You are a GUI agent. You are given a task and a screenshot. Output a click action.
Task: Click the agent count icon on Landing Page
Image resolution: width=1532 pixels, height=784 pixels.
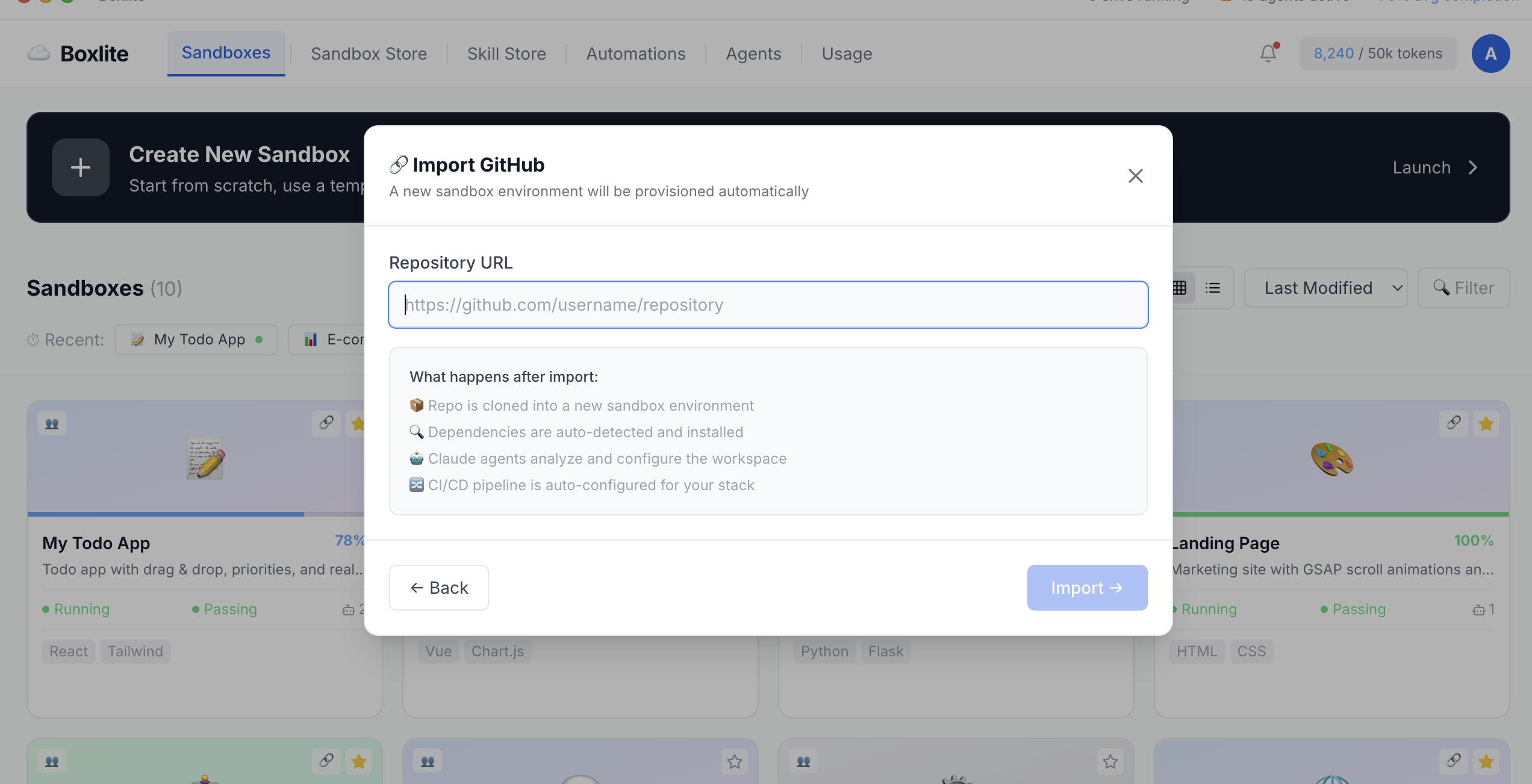pos(1478,610)
